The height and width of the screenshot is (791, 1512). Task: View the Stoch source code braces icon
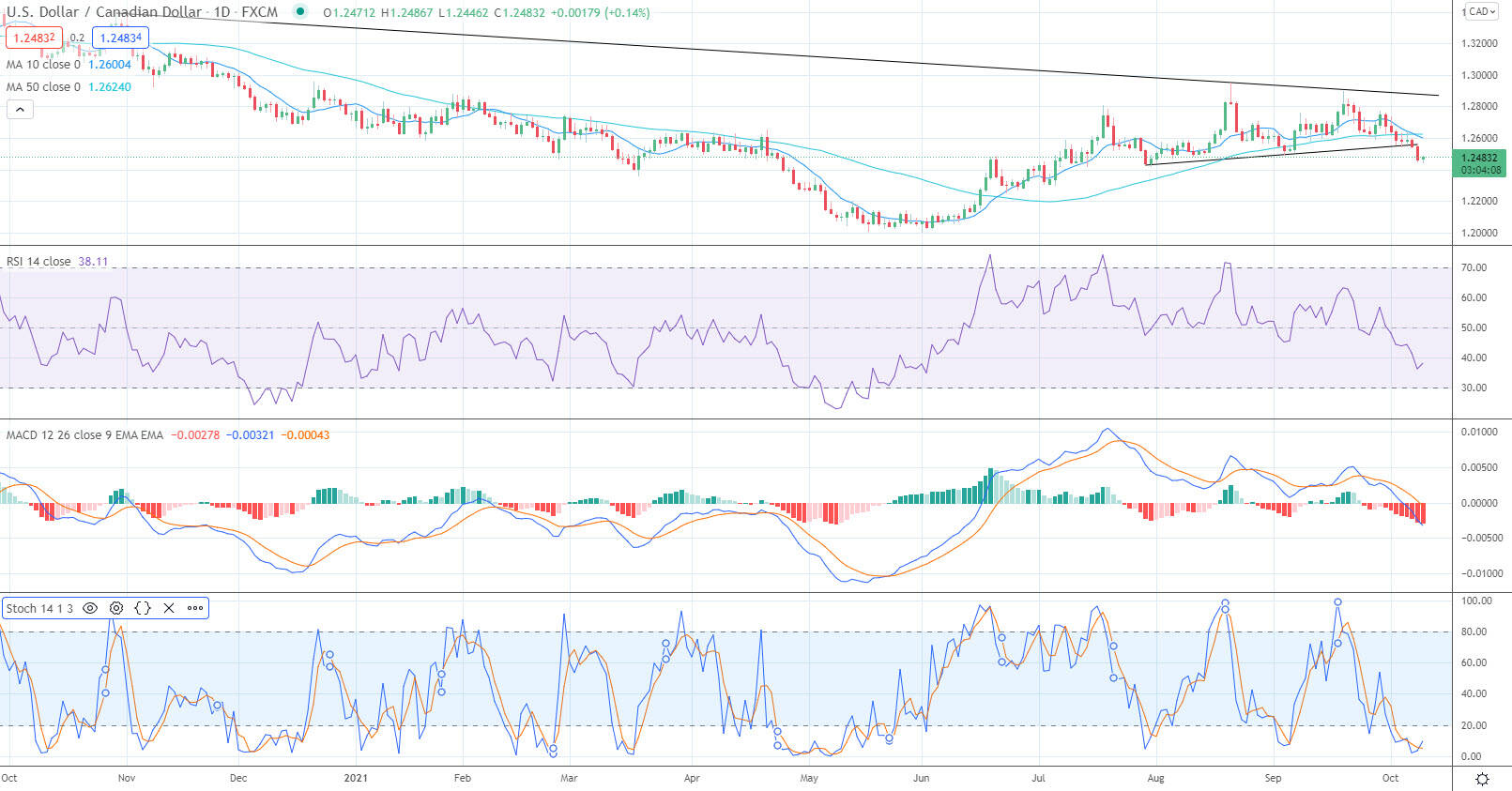point(143,608)
